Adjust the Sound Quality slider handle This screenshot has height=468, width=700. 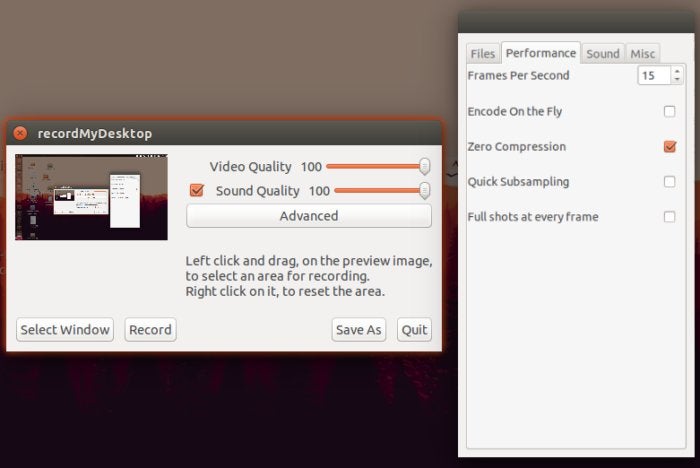point(425,191)
